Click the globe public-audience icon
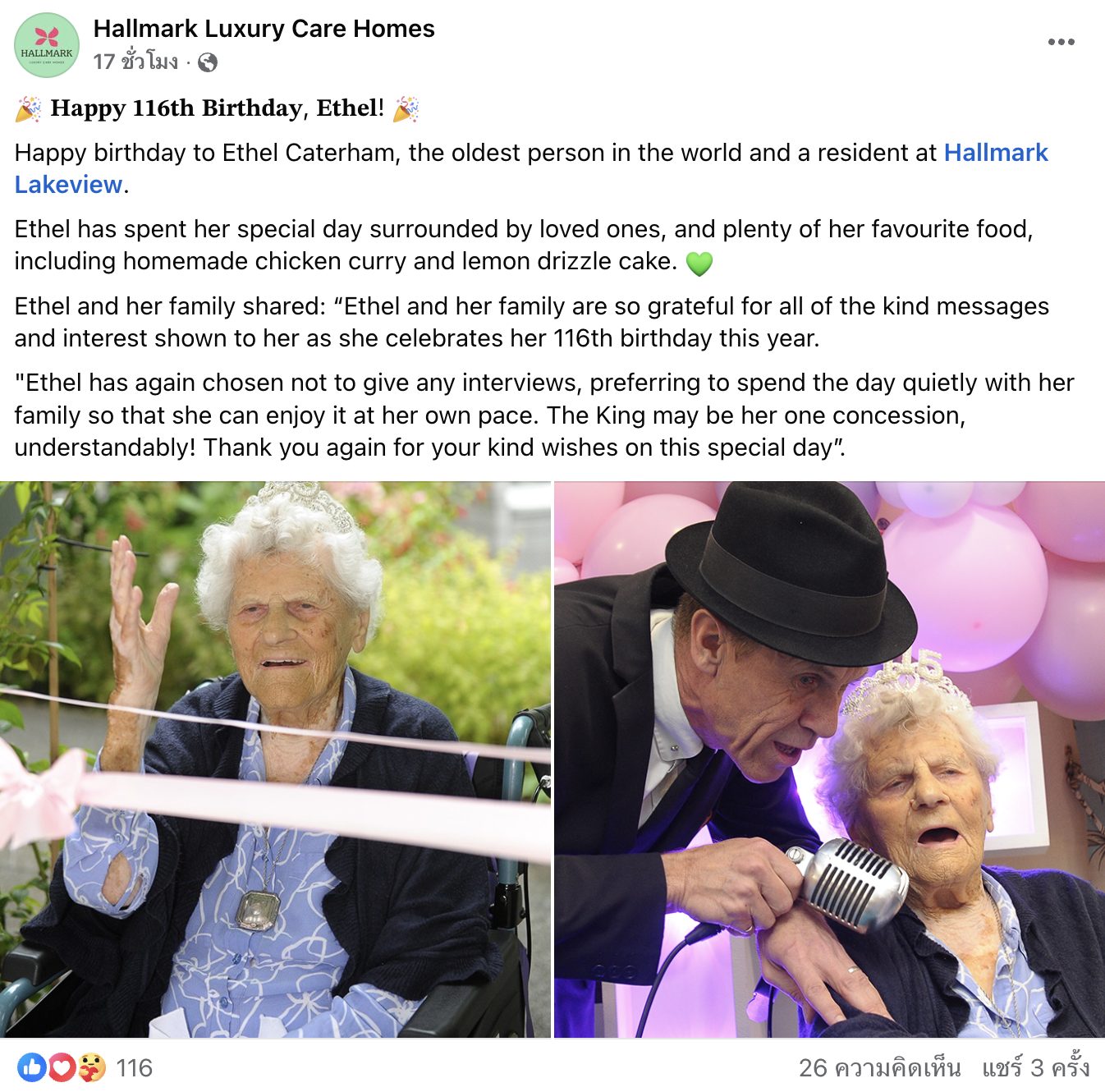This screenshot has height=1092, width=1105. (x=208, y=62)
